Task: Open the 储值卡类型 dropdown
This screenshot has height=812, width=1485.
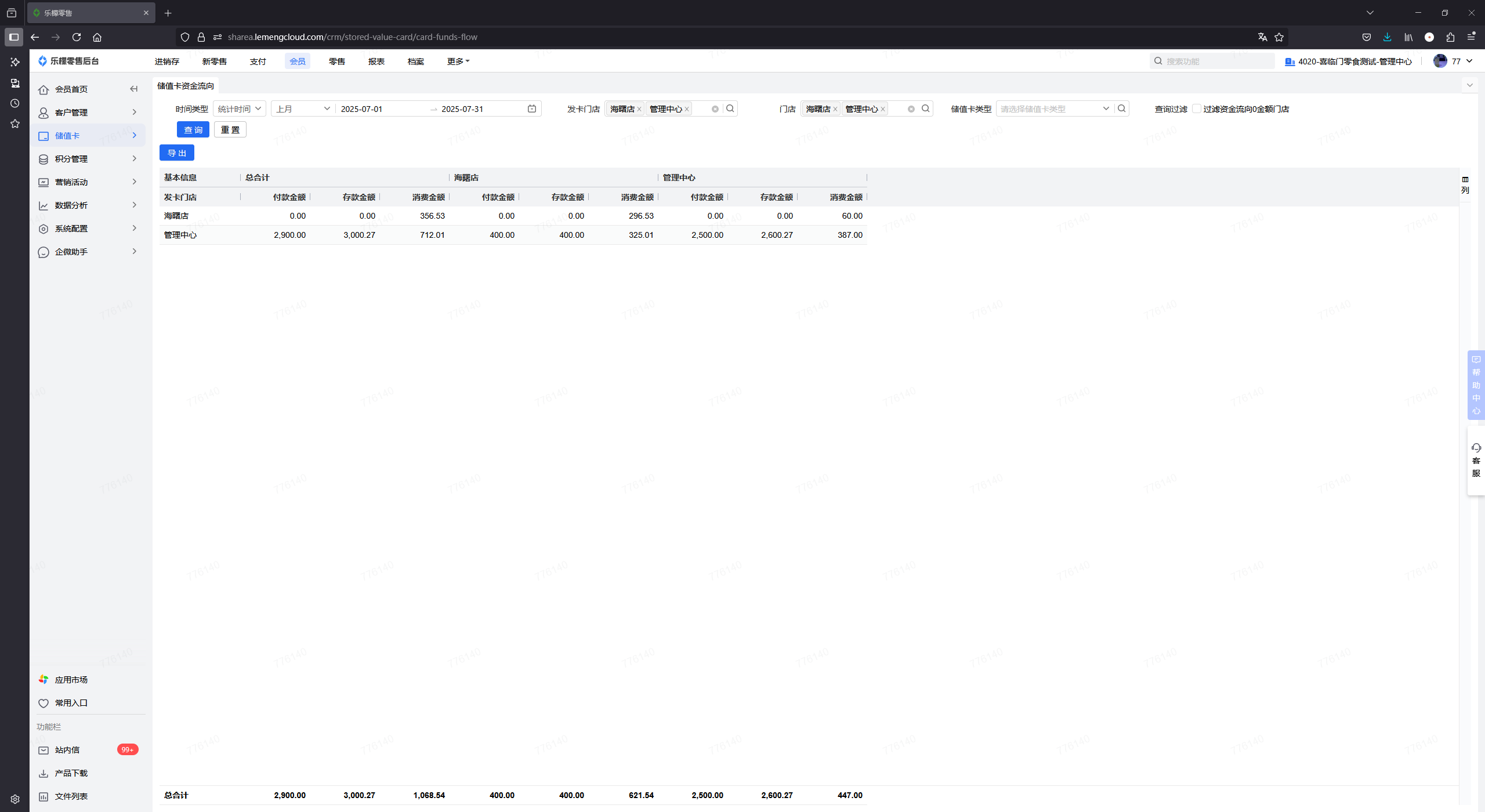Action: point(1055,108)
